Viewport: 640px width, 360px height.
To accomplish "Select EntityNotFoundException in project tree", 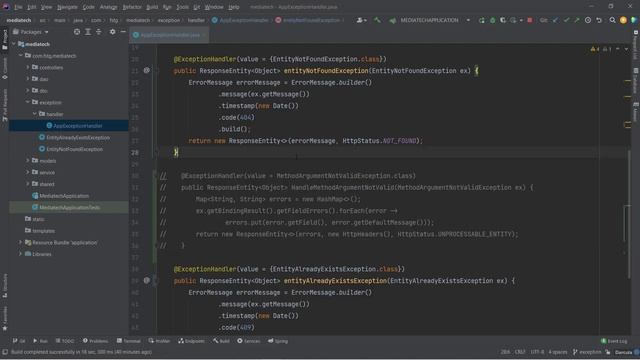I will (74, 149).
